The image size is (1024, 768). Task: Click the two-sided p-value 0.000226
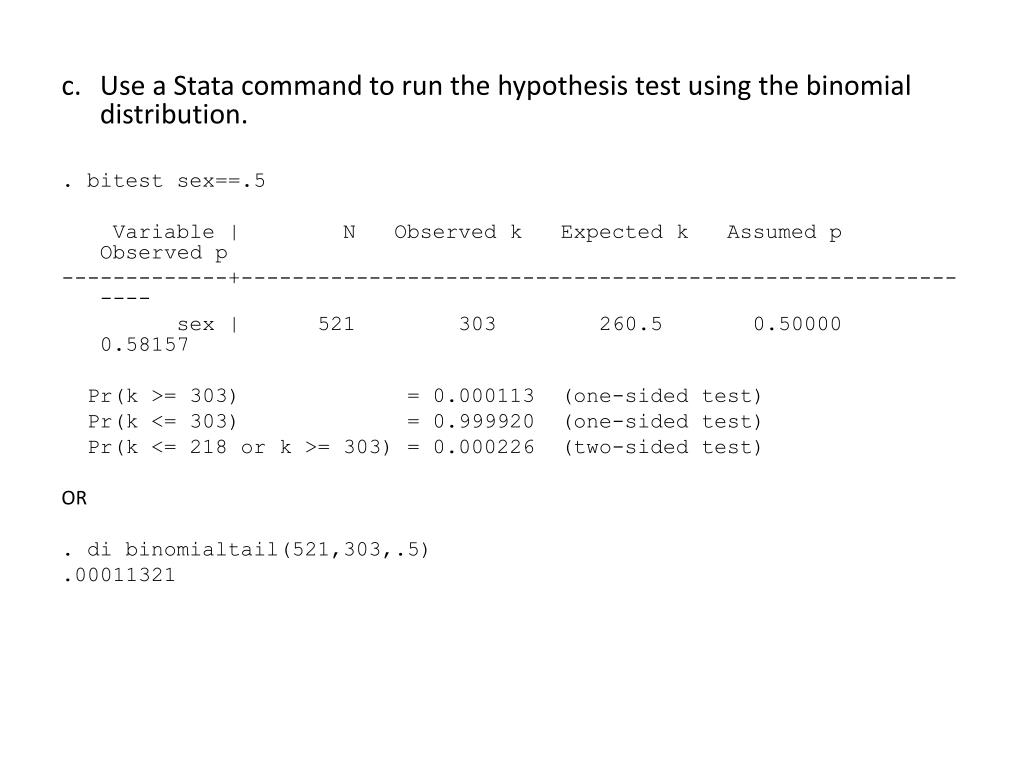(484, 447)
